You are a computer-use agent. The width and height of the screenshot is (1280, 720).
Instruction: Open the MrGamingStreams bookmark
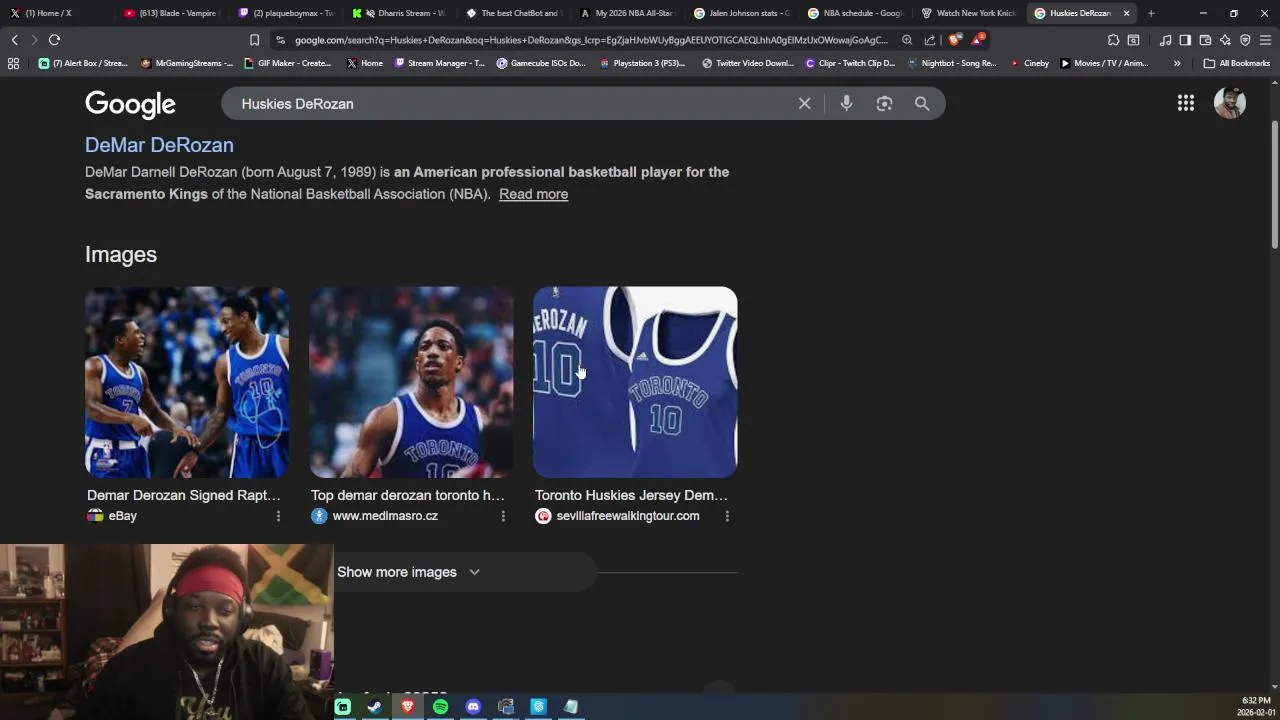(187, 63)
